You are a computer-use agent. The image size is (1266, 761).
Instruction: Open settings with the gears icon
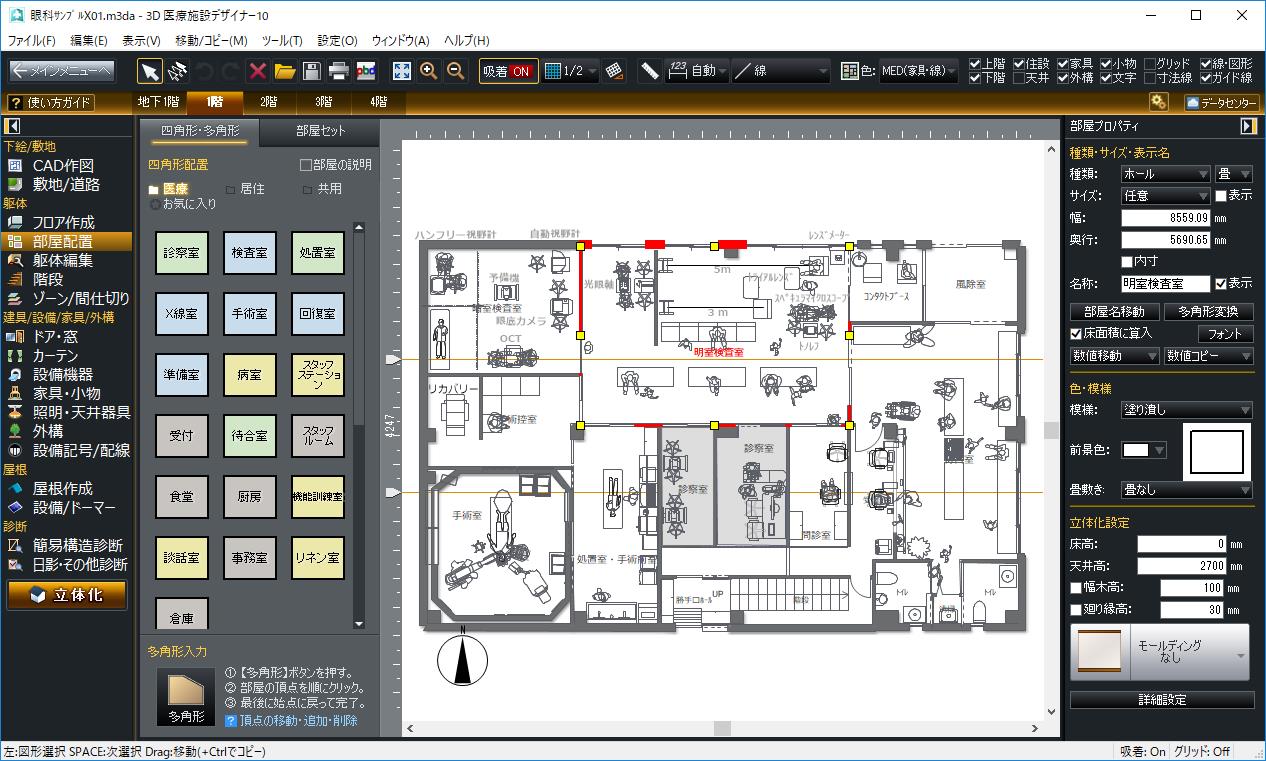tap(1158, 102)
